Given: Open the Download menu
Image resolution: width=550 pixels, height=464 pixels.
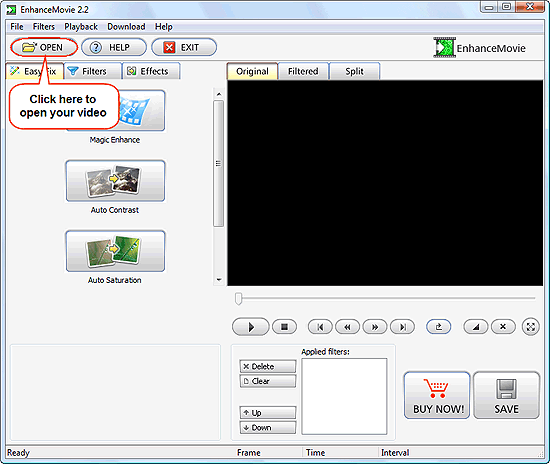Looking at the screenshot, I should click(x=126, y=27).
